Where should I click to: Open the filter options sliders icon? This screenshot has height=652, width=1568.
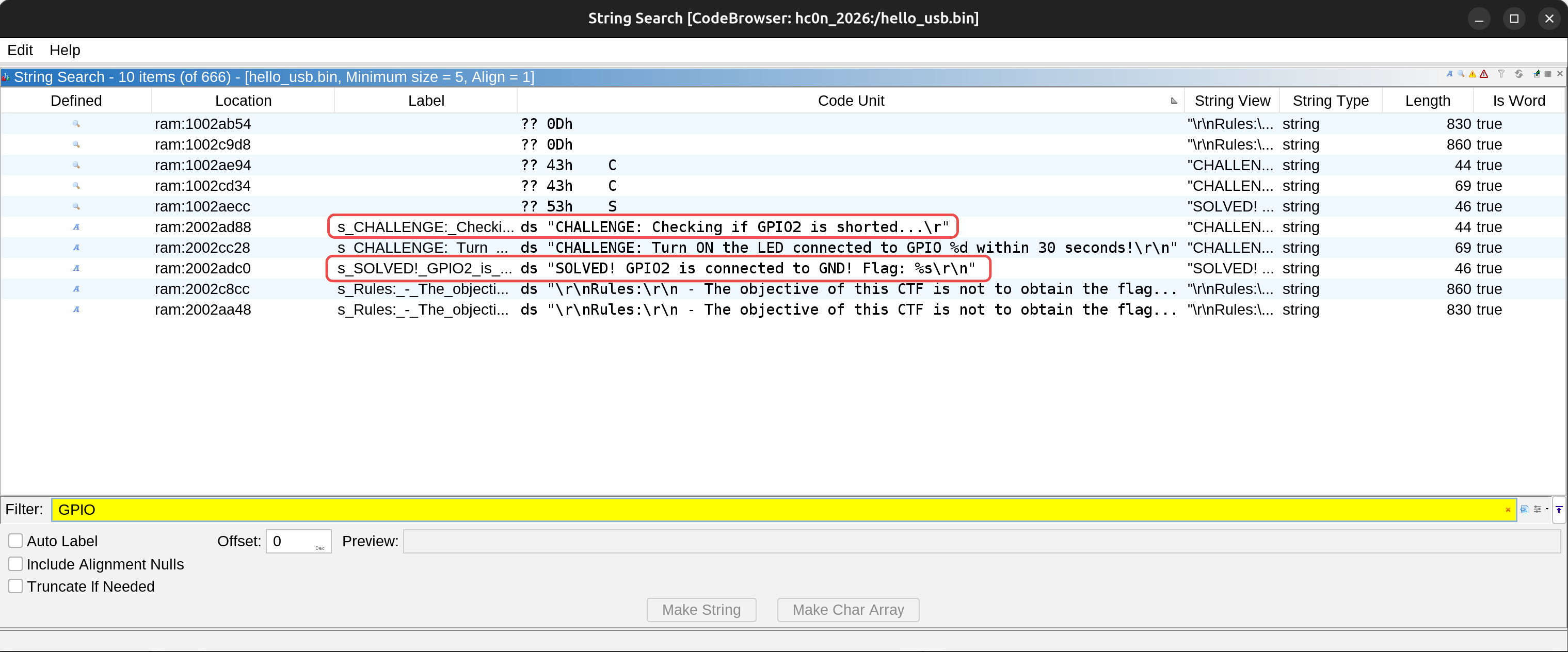1538,510
